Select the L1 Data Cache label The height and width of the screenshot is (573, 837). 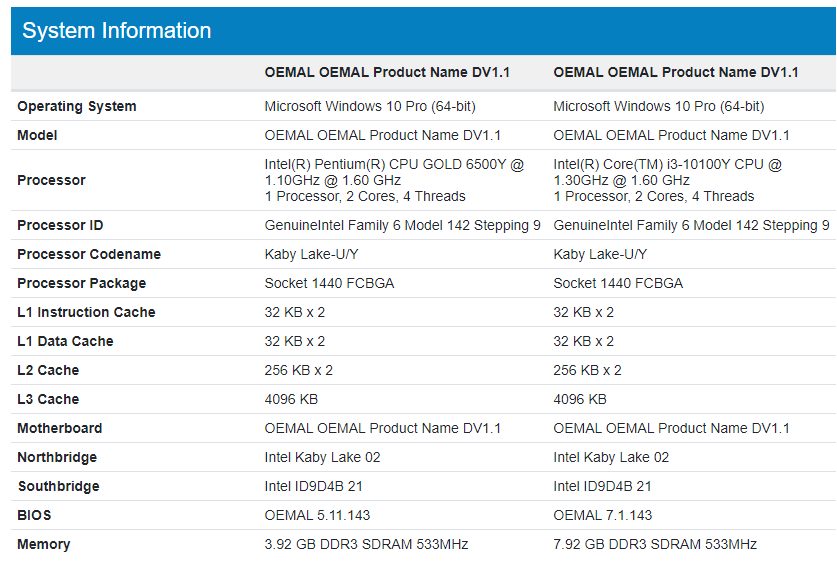tap(65, 341)
